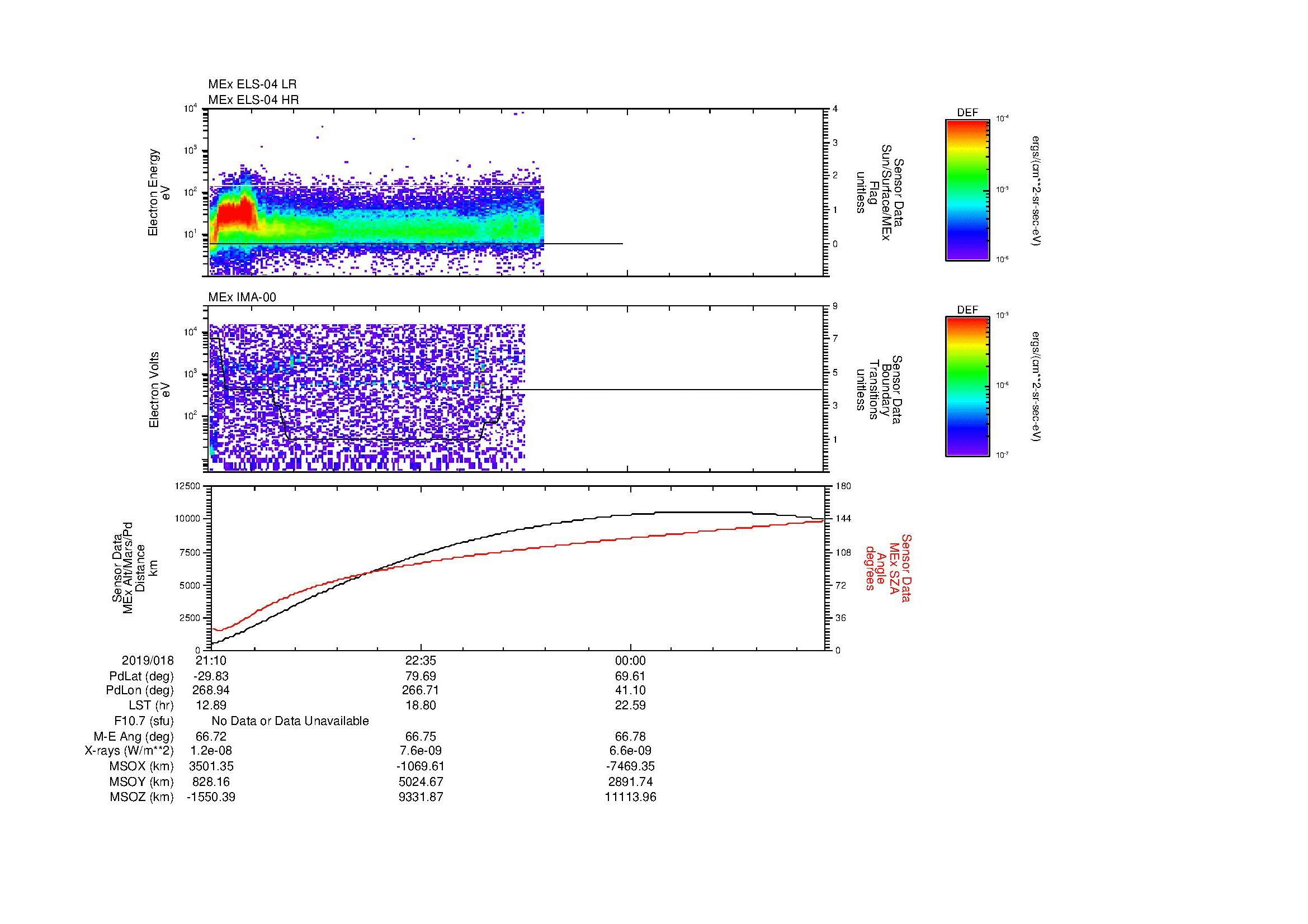Click the PdLon value 266.71

click(x=421, y=690)
